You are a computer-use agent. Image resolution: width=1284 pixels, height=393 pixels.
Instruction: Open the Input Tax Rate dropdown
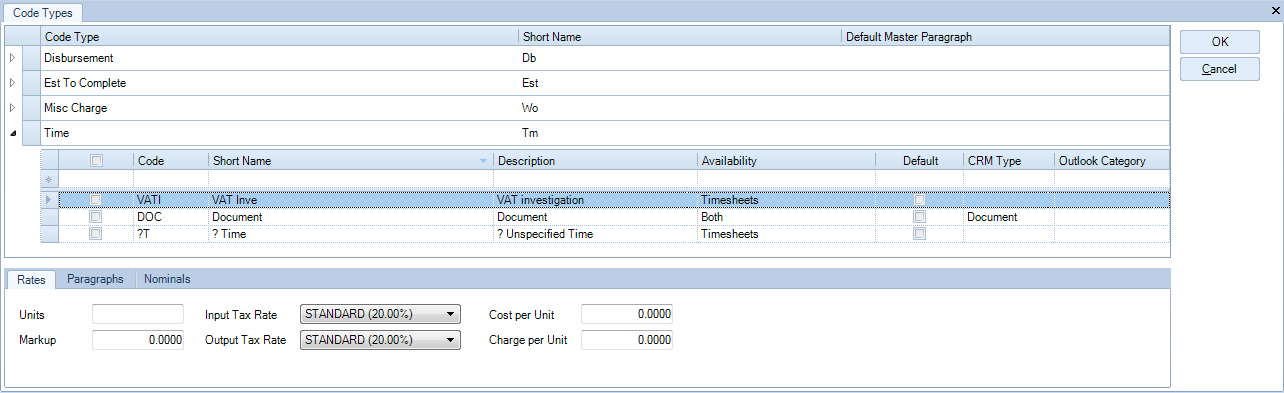380,314
